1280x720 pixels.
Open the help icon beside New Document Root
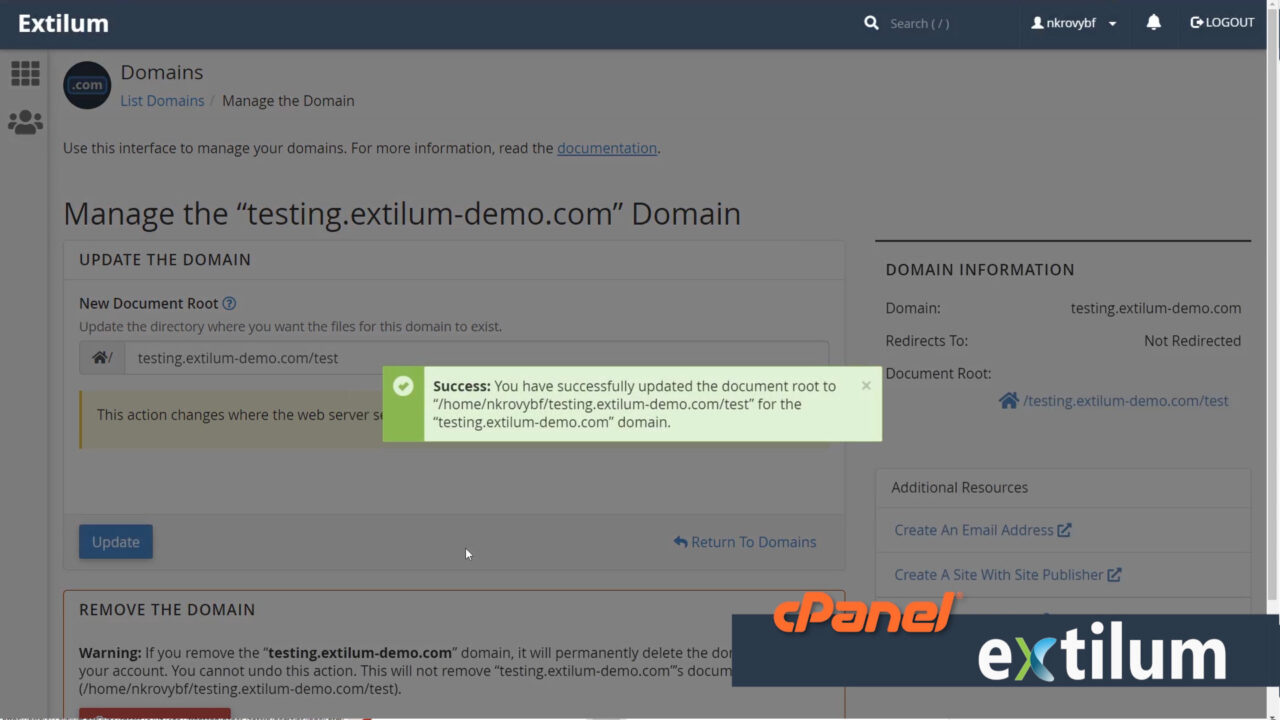click(x=229, y=303)
